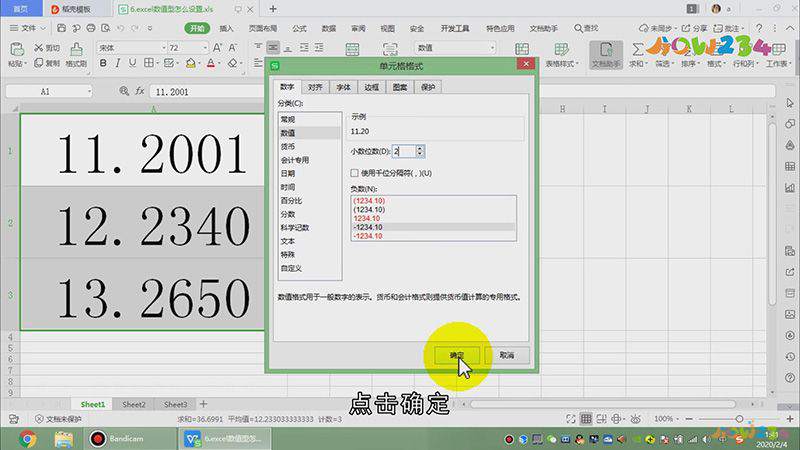The height and width of the screenshot is (450, 800).
Task: Select the 常规 category in the list
Action: tap(309, 119)
